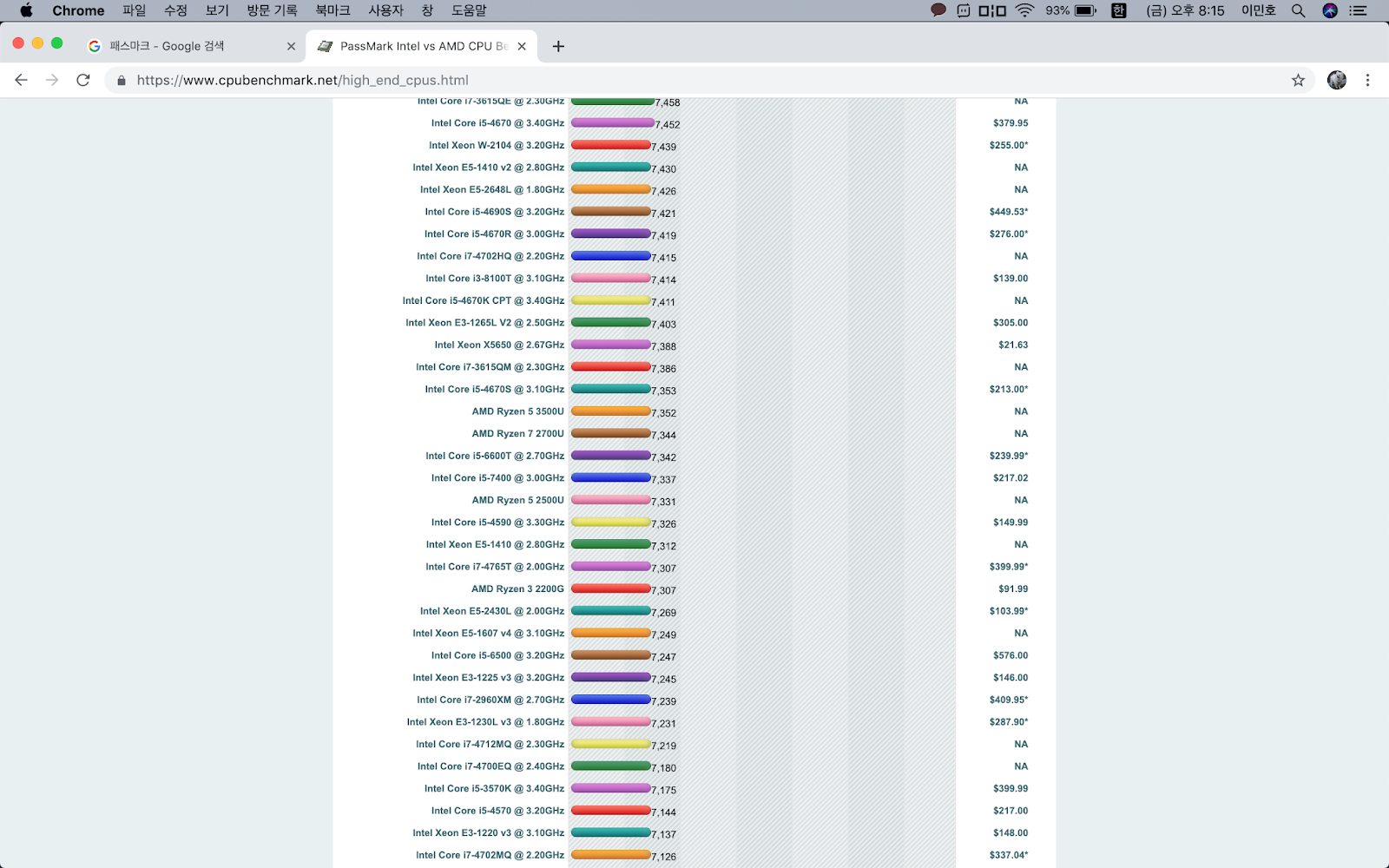Reload the cpubenchmark page
Screen dimensions: 1389x868
(x=83, y=80)
